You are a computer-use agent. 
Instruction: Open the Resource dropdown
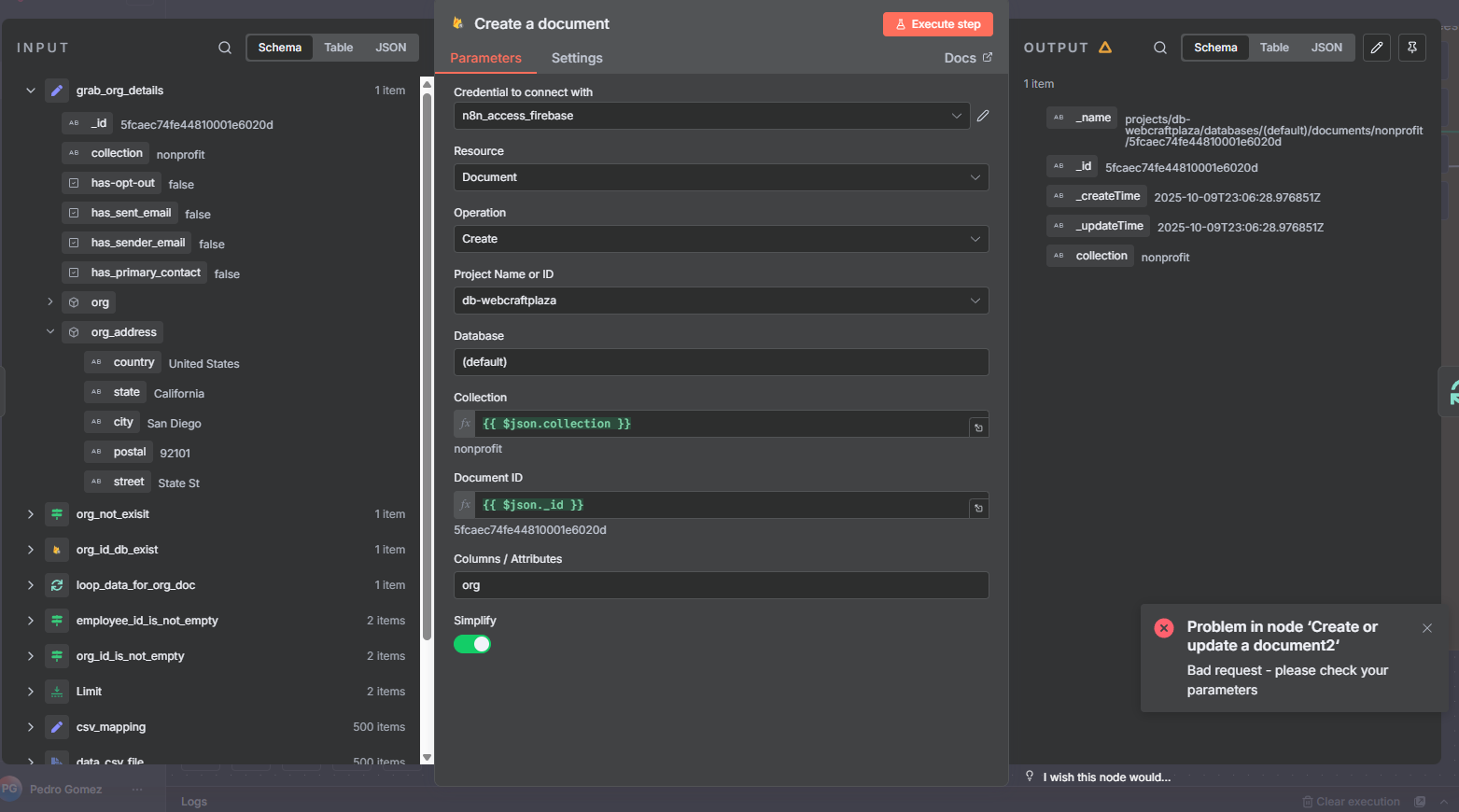point(721,177)
